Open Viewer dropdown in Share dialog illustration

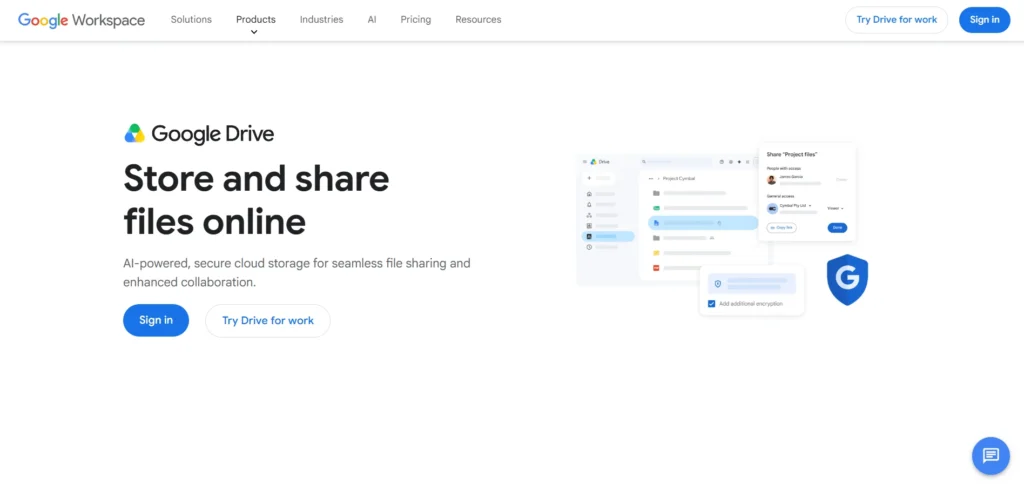click(x=835, y=208)
